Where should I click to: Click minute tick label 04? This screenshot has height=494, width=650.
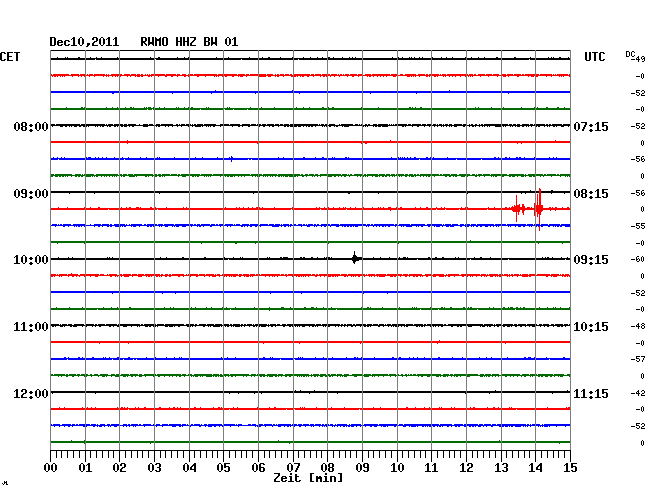(x=189, y=468)
